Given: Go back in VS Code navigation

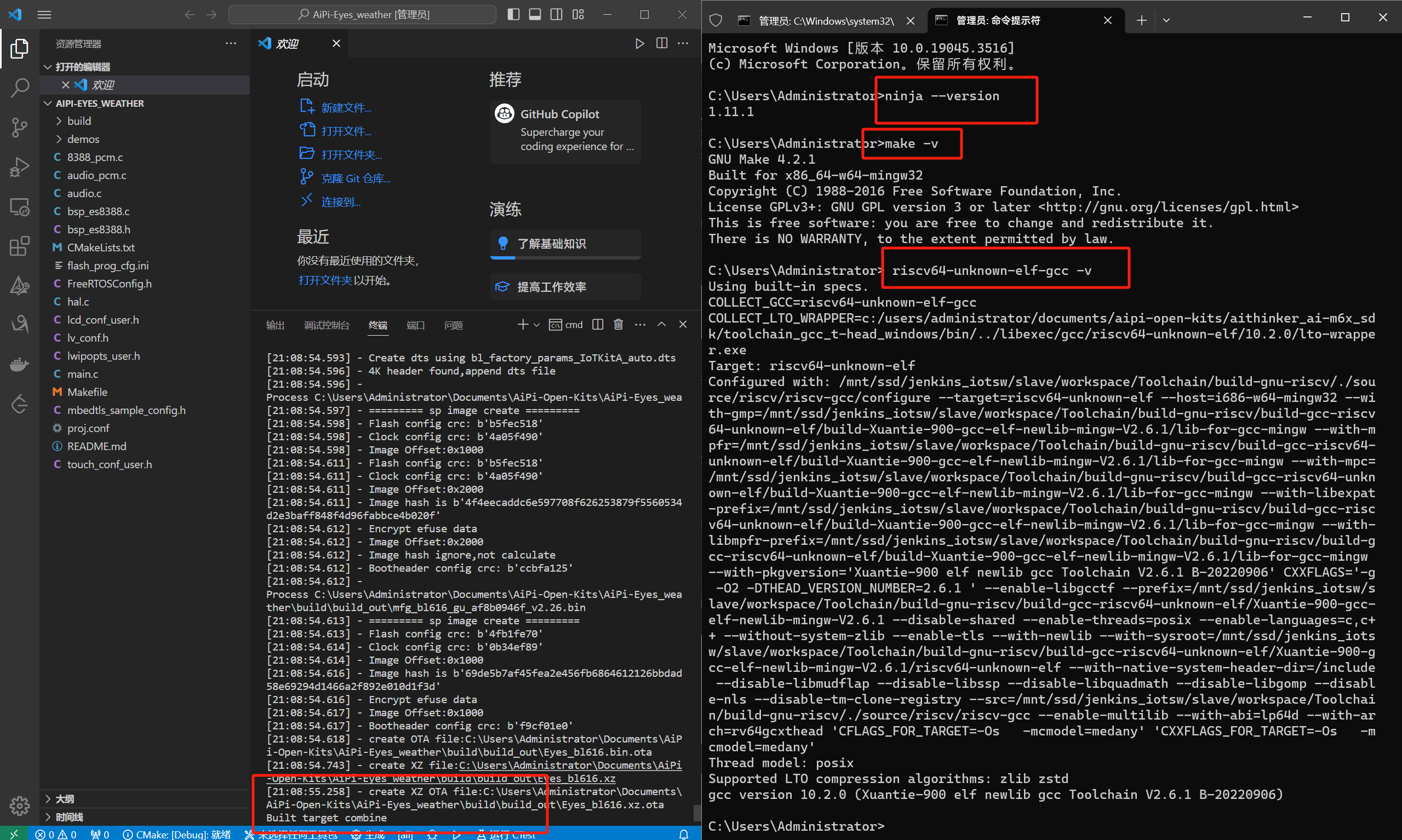Looking at the screenshot, I should pos(190,15).
